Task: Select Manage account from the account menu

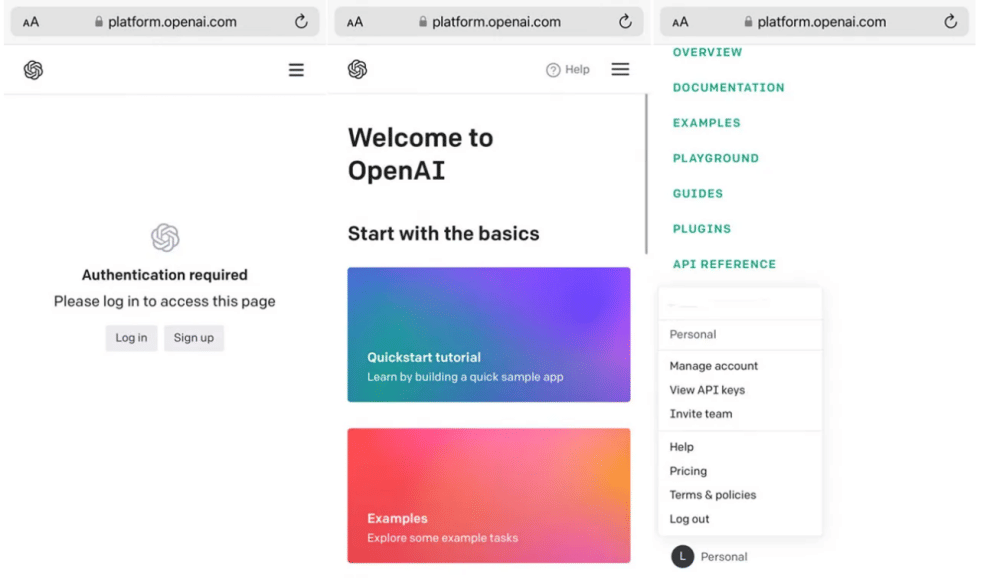Action: (x=713, y=366)
